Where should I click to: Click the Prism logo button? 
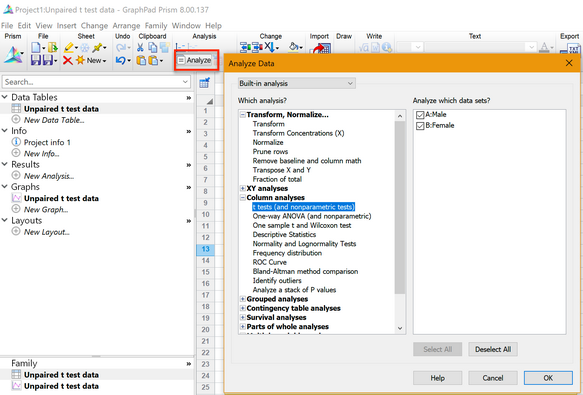tap(13, 54)
